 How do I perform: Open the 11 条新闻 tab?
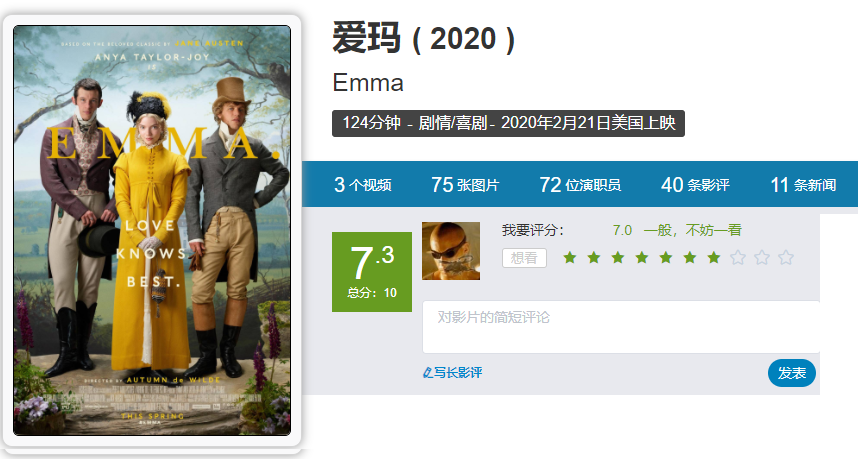[803, 185]
